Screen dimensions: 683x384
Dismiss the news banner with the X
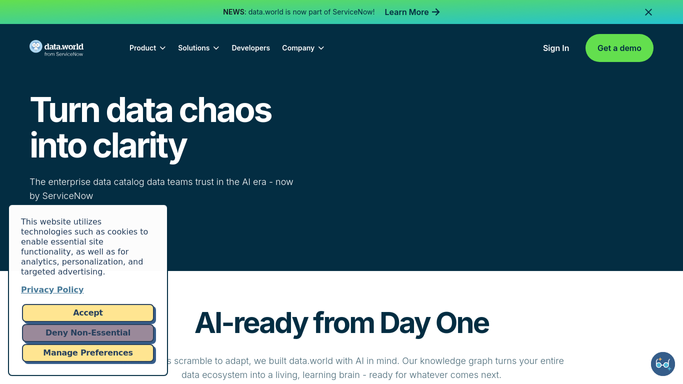(x=648, y=12)
